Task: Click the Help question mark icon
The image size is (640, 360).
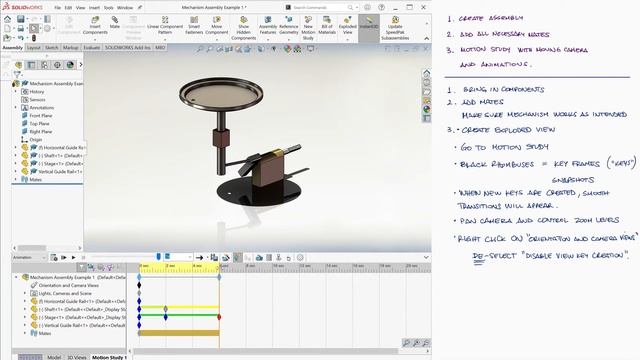Action: 381,7
